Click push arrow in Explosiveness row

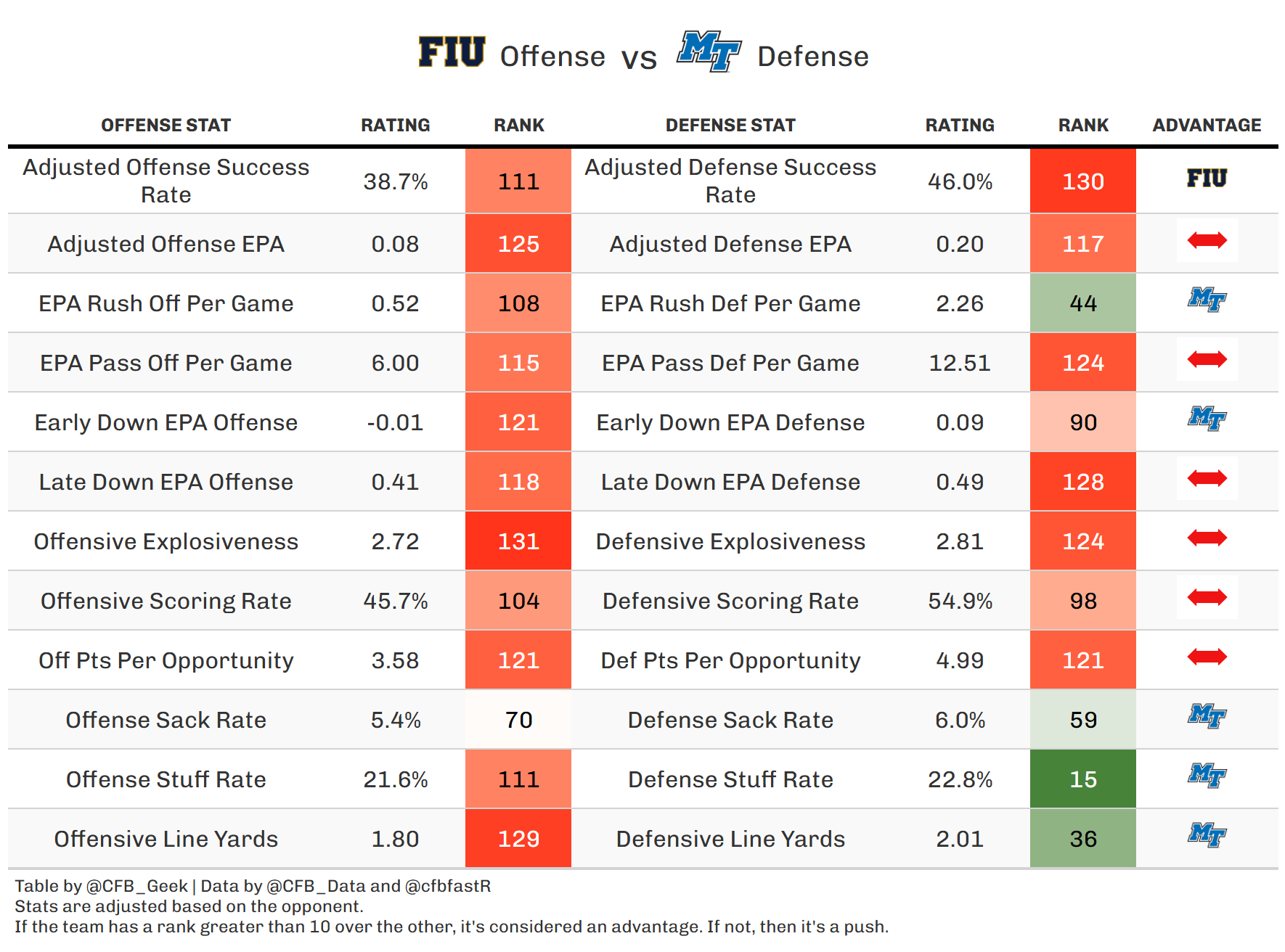tap(1207, 538)
